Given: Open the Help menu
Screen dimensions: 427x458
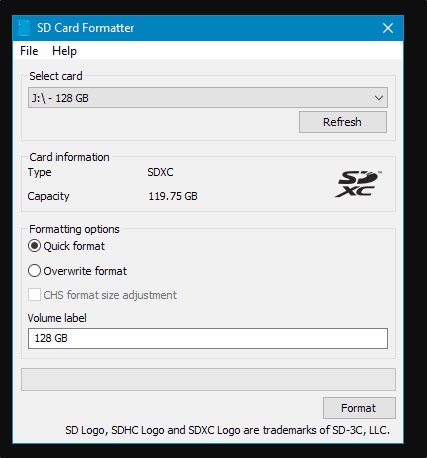Looking at the screenshot, I should click(64, 51).
